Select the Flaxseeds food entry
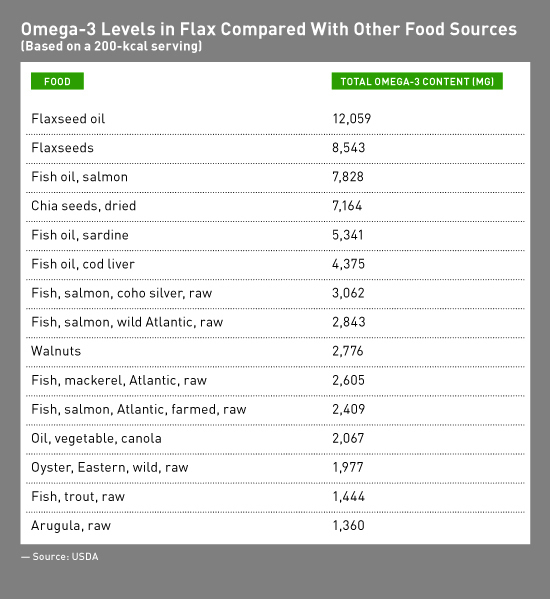The image size is (550, 599). [62, 148]
